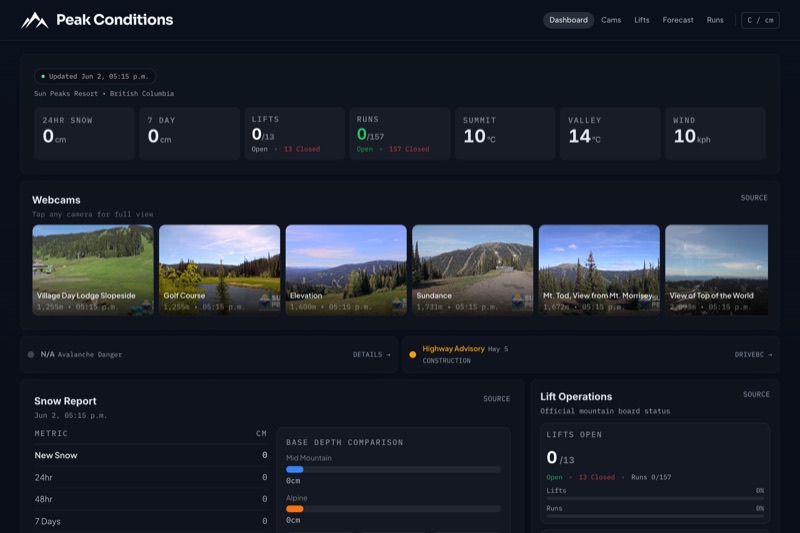The height and width of the screenshot is (533, 800).
Task: Open the Webcams SOURCE link
Action: tap(754, 198)
